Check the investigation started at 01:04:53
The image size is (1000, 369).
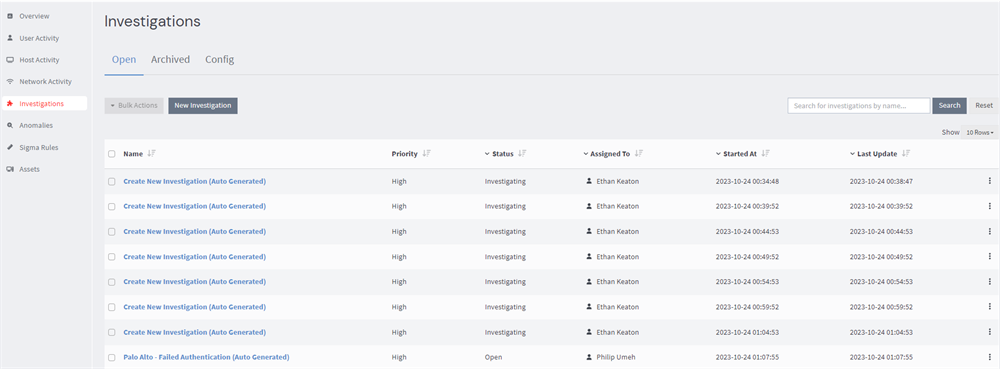112,332
